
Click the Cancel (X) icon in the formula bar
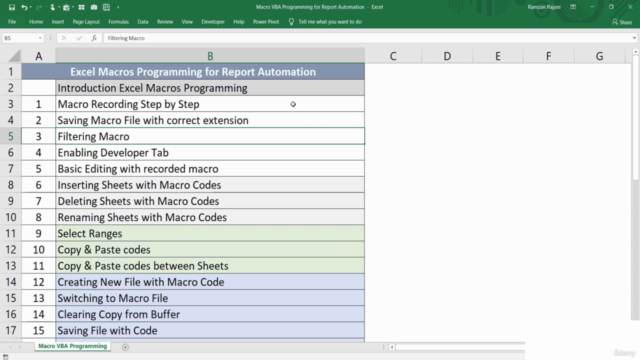64,38
